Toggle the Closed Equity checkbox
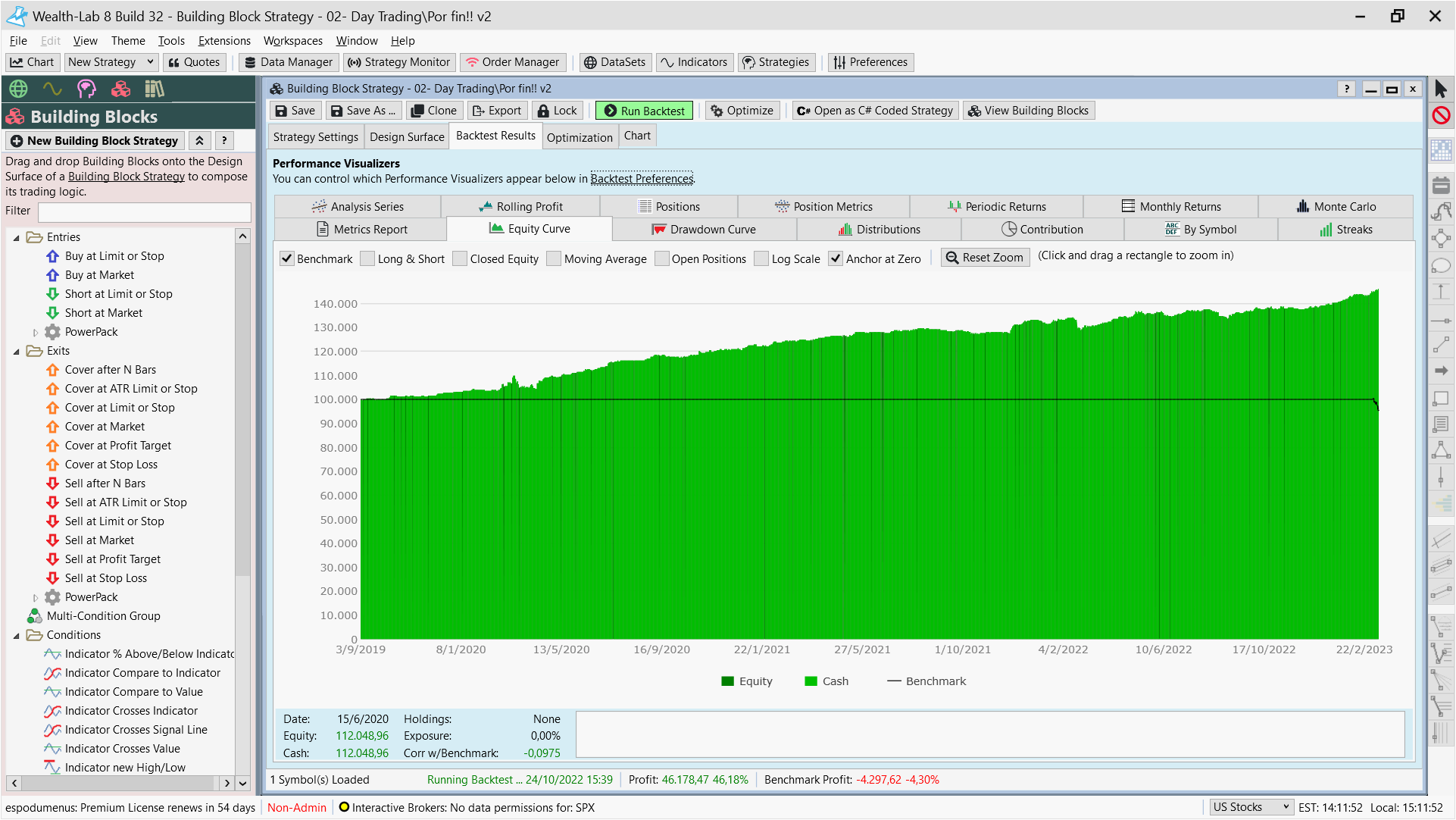 (x=460, y=258)
